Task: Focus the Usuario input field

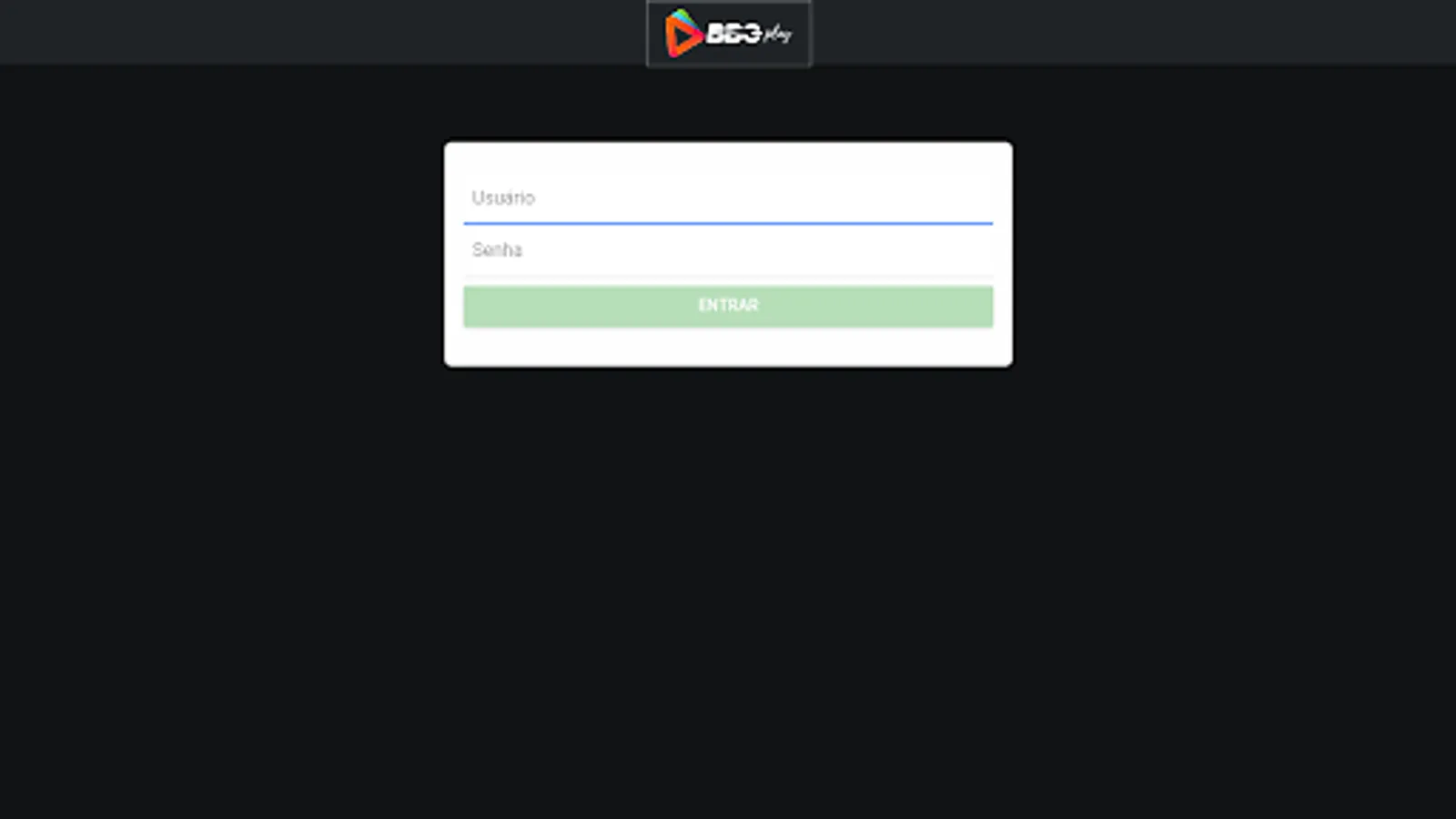Action: 728,197
